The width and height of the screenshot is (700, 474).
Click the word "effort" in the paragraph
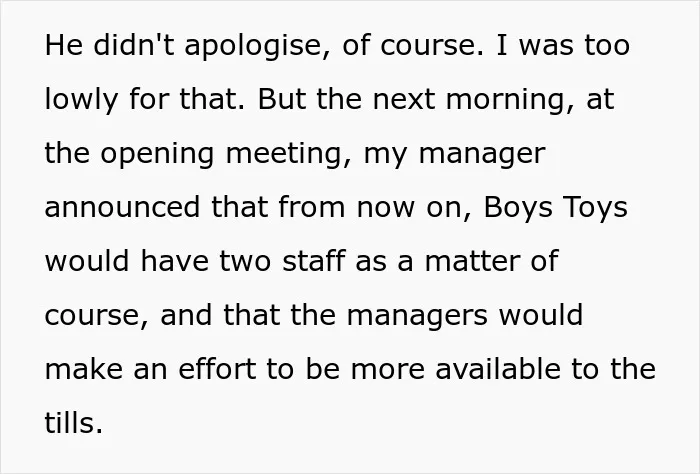218,370
